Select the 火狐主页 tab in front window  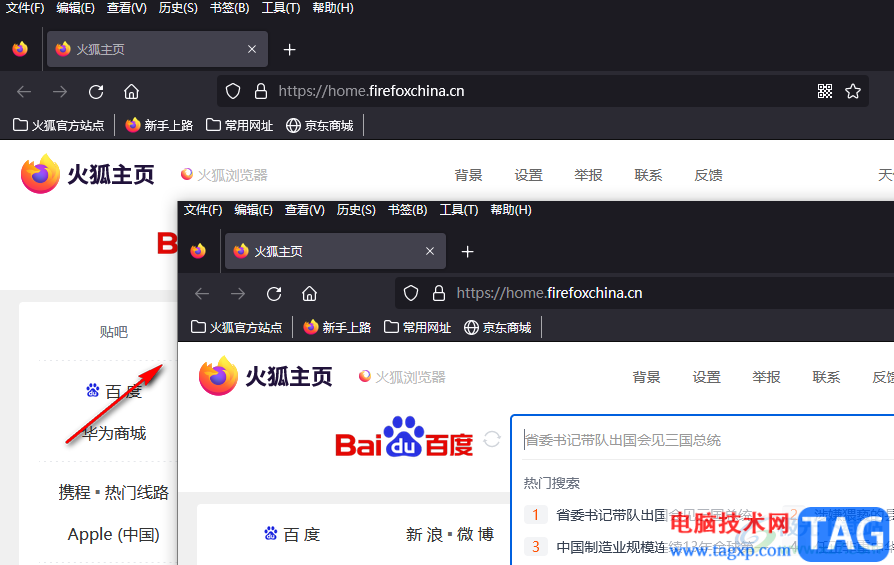pos(335,251)
